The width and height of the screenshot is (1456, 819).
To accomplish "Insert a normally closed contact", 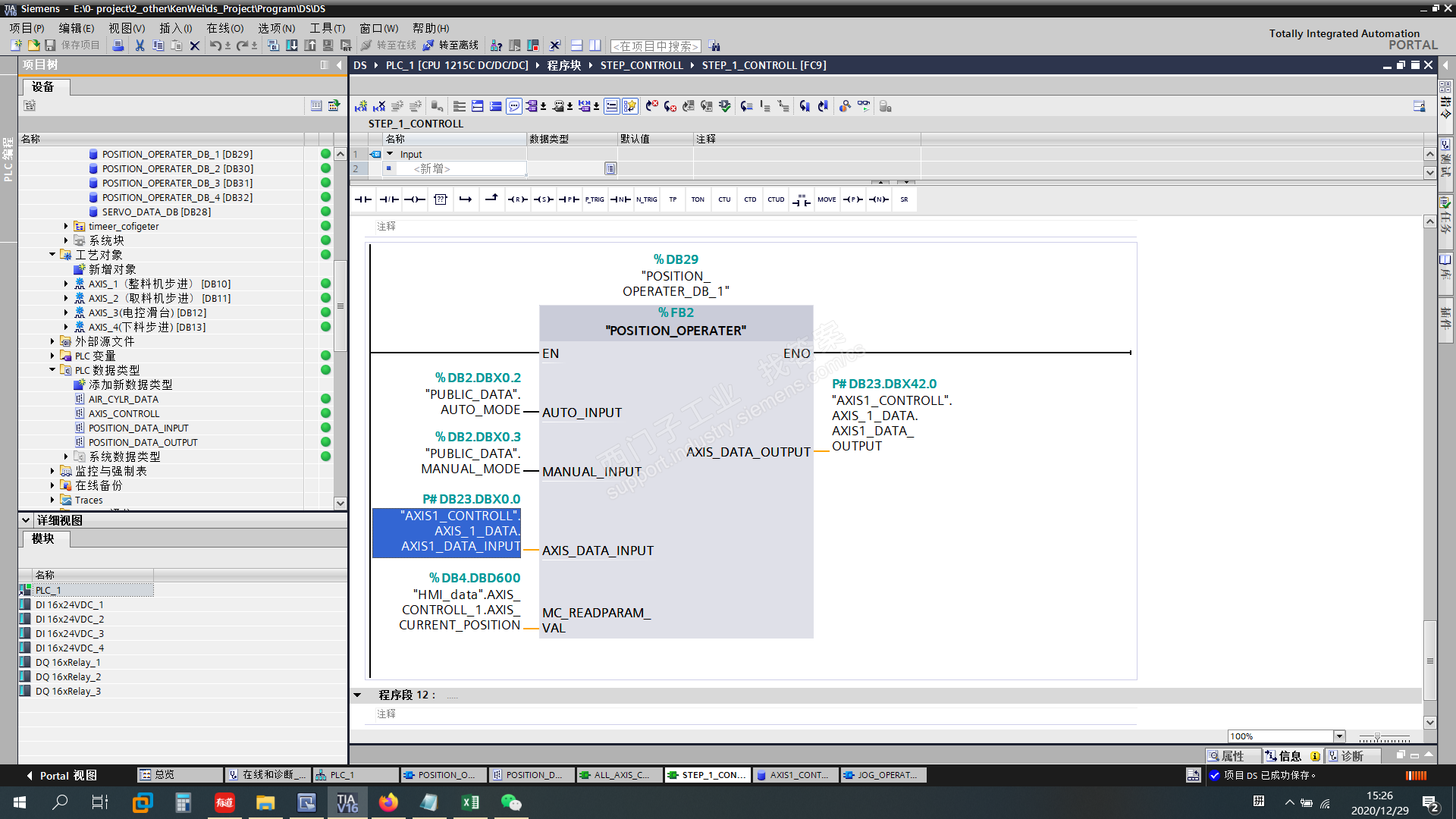I will [x=389, y=199].
